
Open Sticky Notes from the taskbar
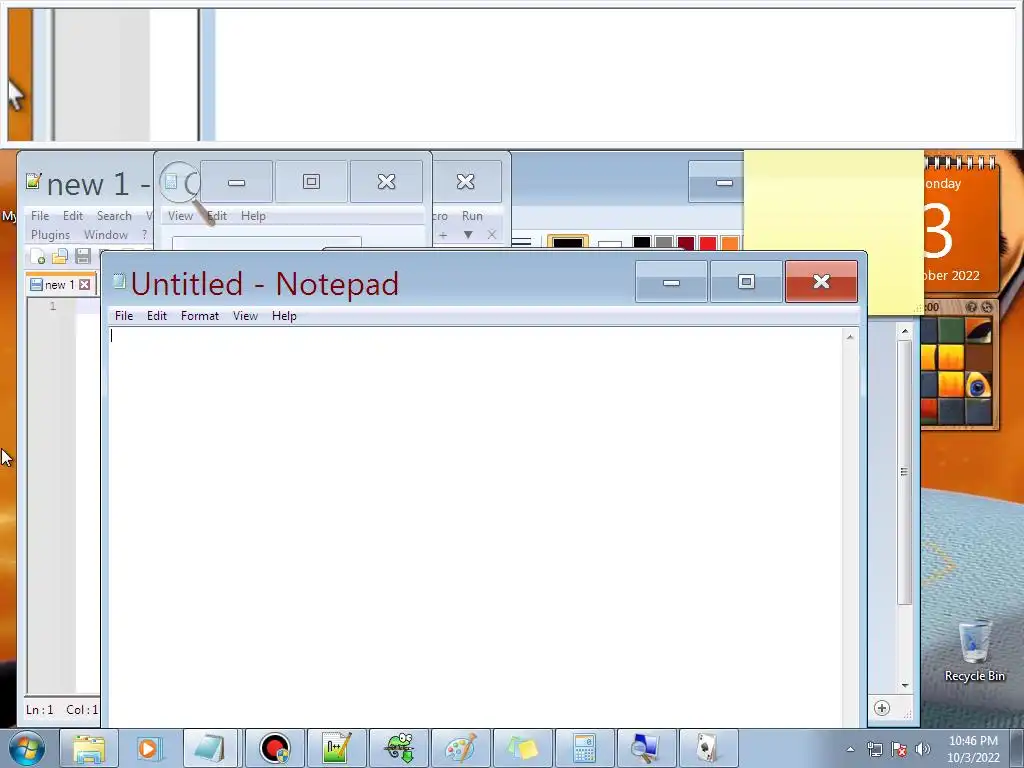click(522, 748)
